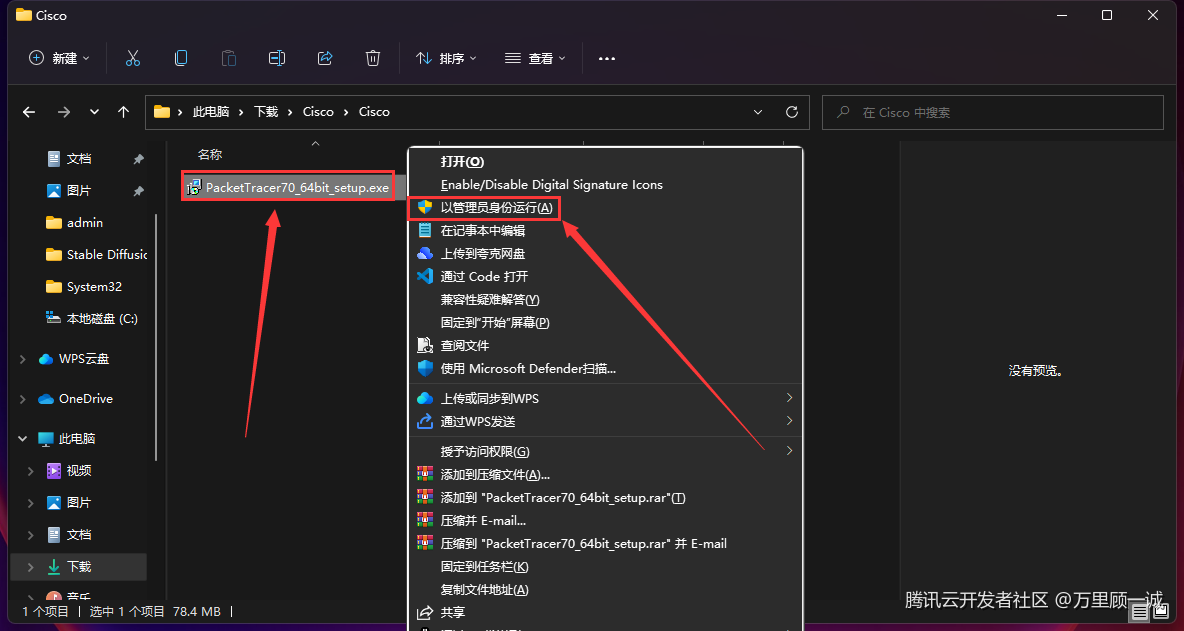Choose 固定到"开始"屏幕(P) menu entry
1184x631 pixels.
[495, 322]
